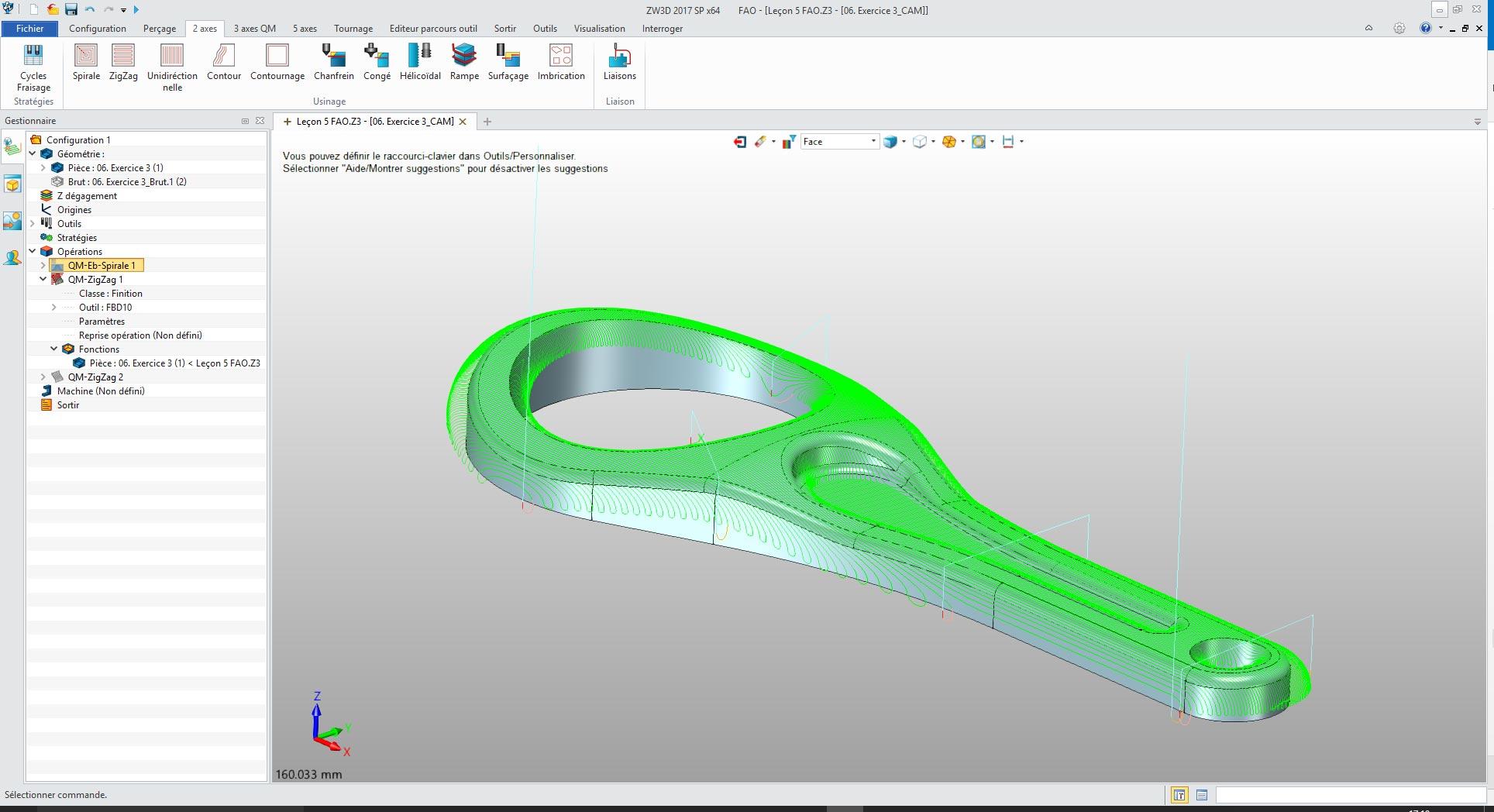Open the Tournage ribbon tab
This screenshot has width=1494, height=812.
tap(353, 29)
